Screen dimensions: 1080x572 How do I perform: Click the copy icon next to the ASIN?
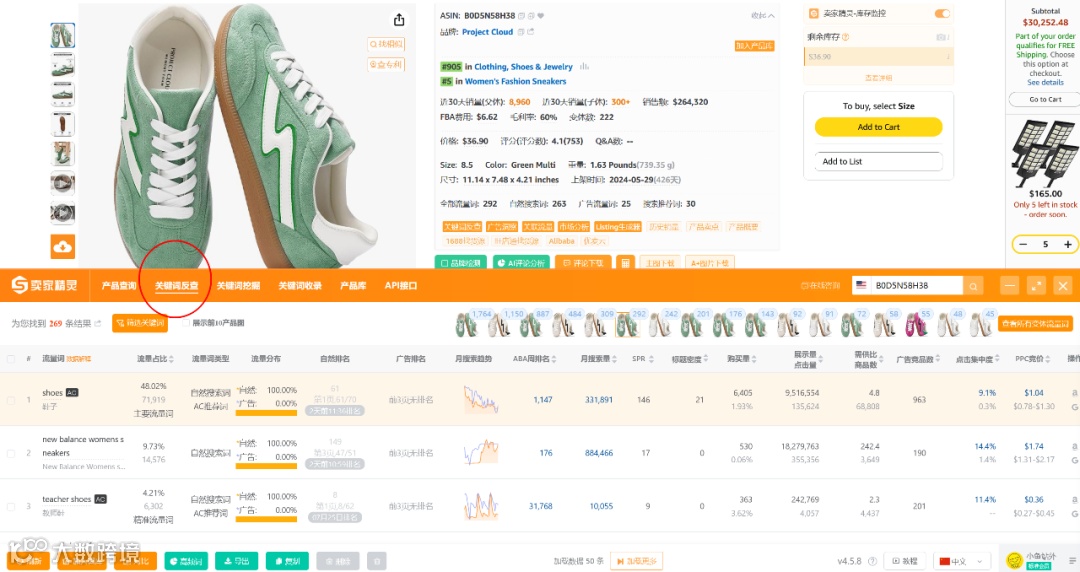click(521, 15)
